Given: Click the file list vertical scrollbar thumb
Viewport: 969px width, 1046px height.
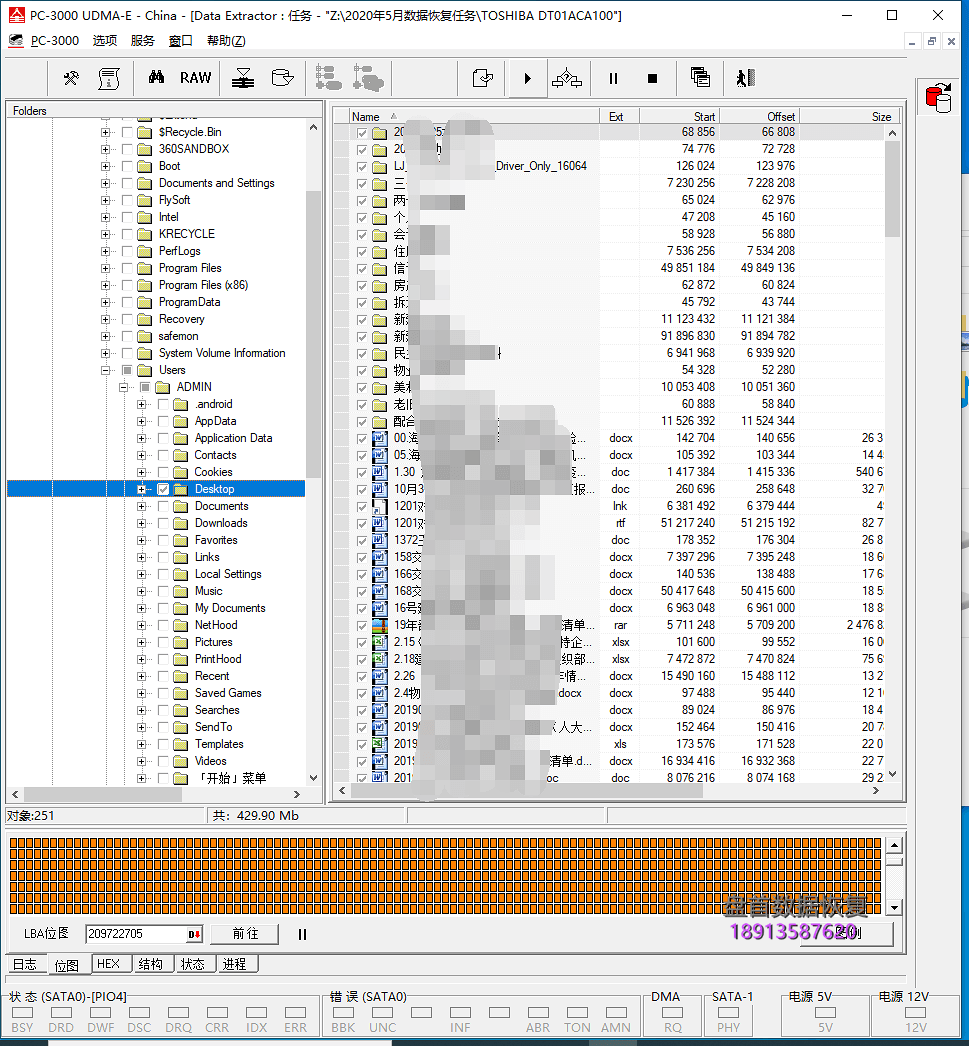Looking at the screenshot, I should 892,189.
